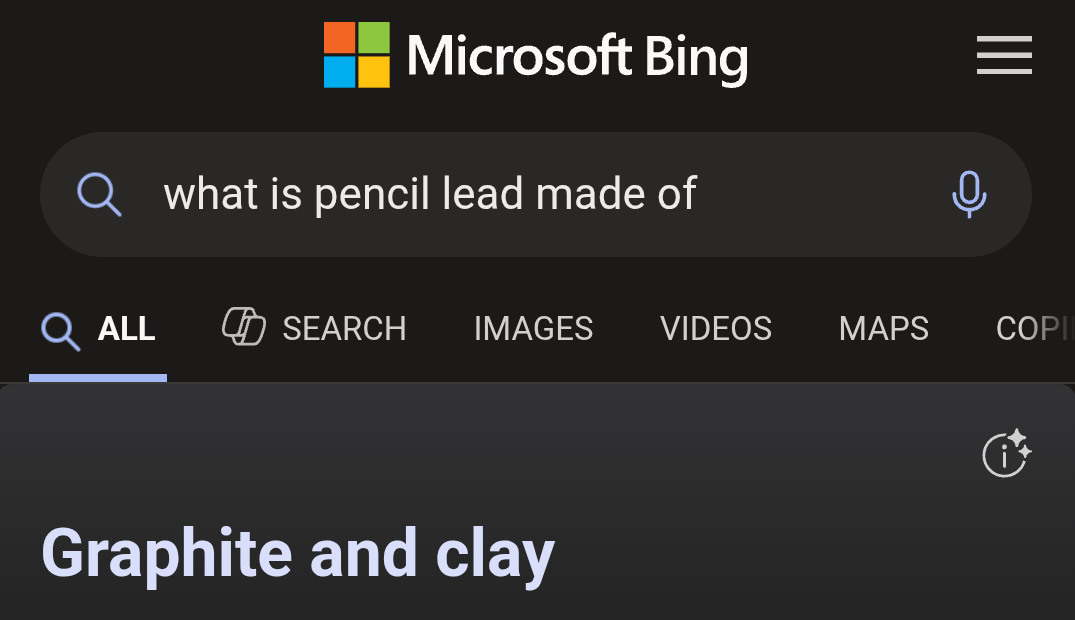Click the query text 'what is pencil lead made of'
1075x620 pixels.
click(x=430, y=194)
